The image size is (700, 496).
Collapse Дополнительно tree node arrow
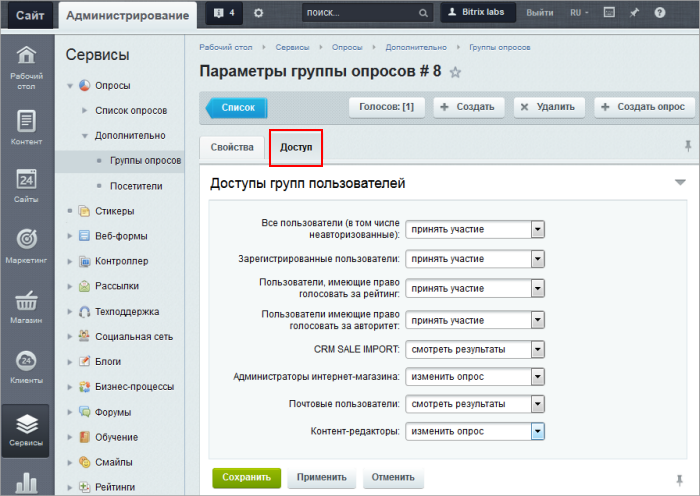(x=84, y=136)
